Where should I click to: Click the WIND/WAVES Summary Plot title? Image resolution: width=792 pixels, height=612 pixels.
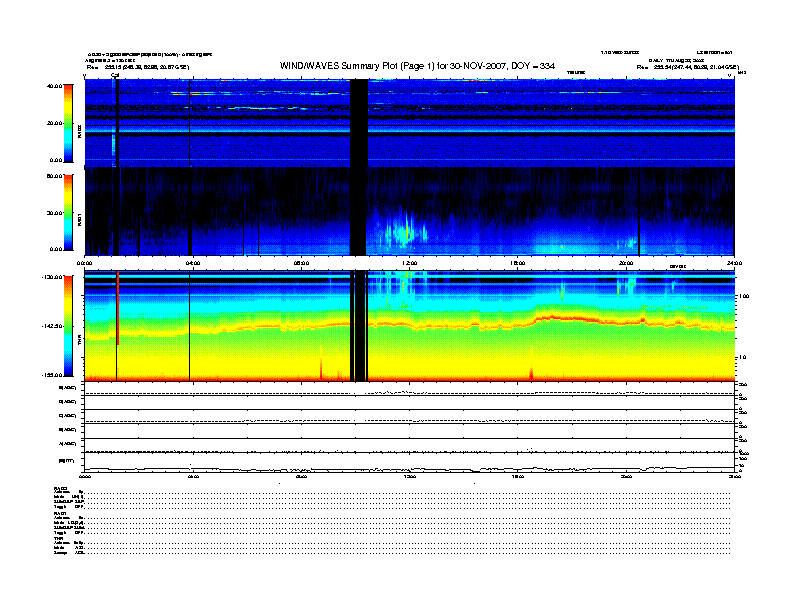[417, 66]
